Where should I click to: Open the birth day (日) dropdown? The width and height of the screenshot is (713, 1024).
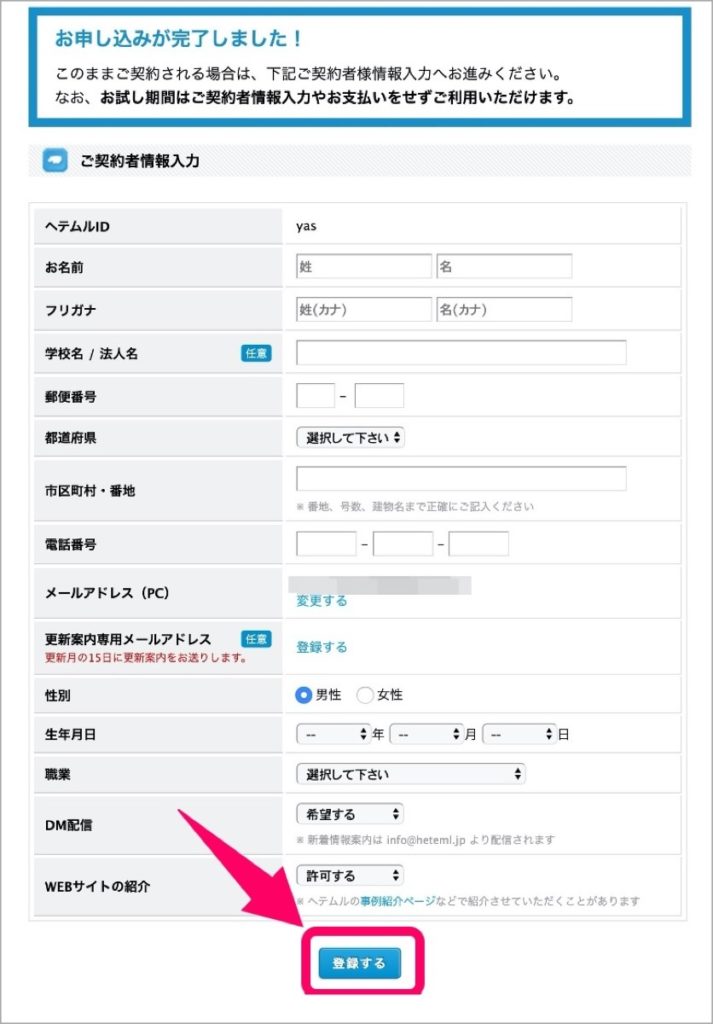click(519, 735)
